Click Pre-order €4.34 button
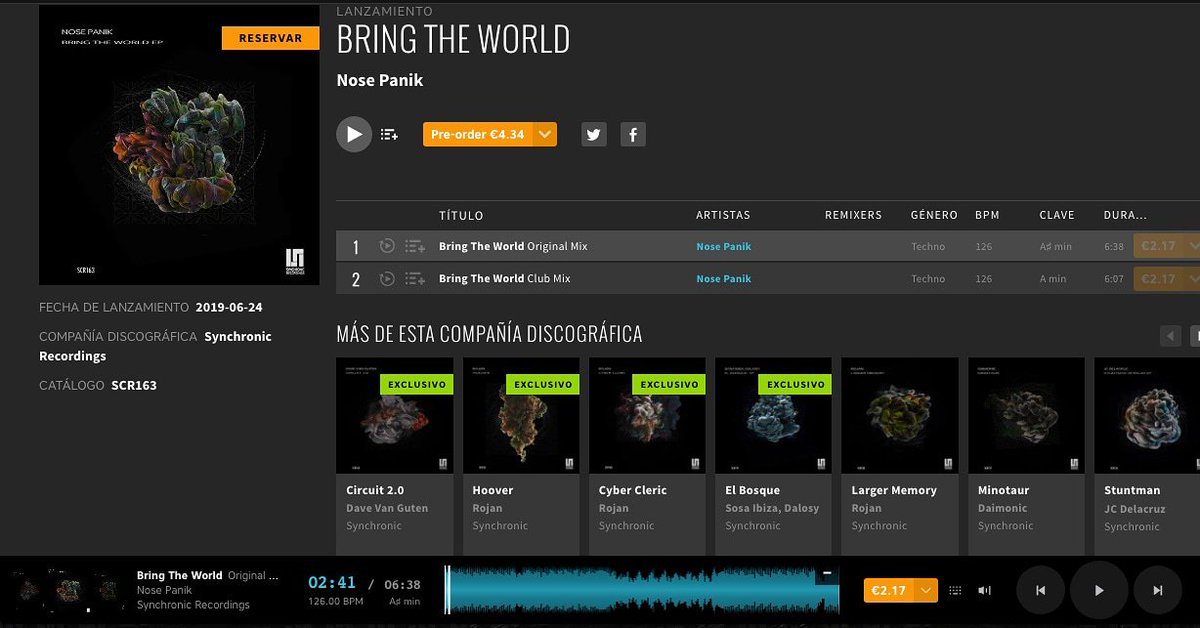The height and width of the screenshot is (628, 1200). 478,134
